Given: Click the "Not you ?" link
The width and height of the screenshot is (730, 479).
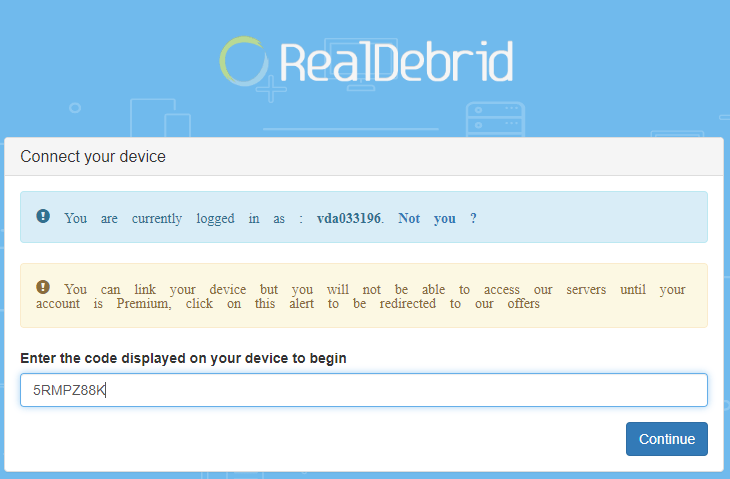Looking at the screenshot, I should (437, 218).
